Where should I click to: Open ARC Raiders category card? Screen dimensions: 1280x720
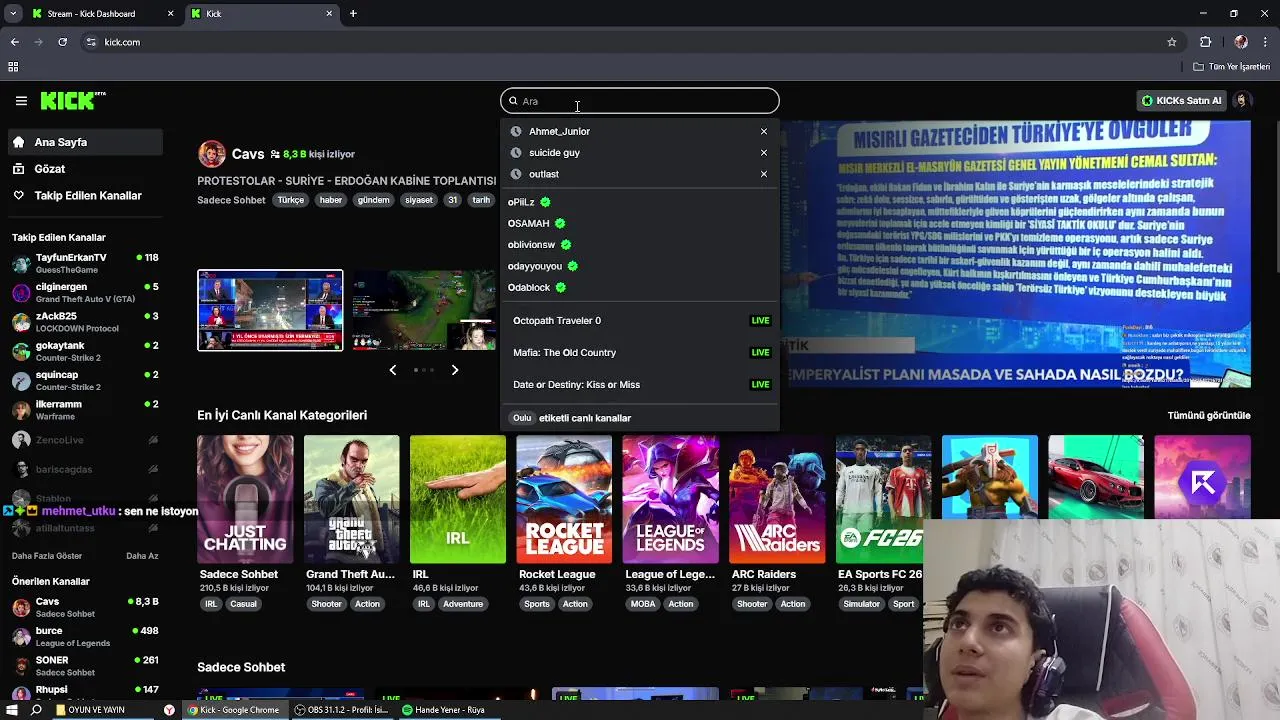(777, 500)
